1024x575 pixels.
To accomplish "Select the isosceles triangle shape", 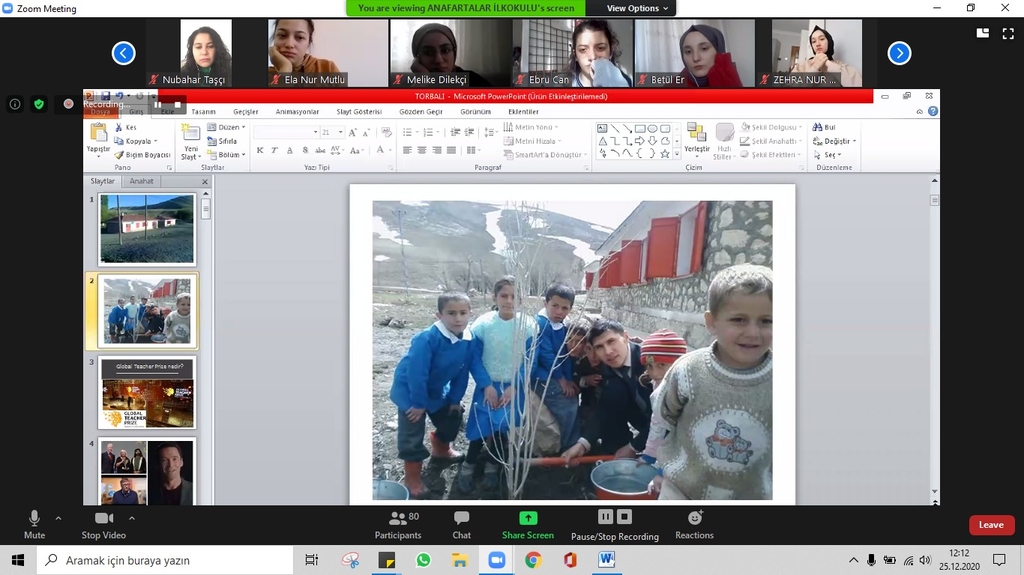I will tap(602, 141).
